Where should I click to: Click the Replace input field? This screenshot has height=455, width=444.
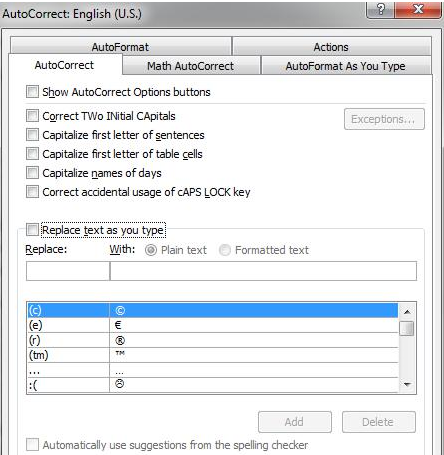[68, 271]
